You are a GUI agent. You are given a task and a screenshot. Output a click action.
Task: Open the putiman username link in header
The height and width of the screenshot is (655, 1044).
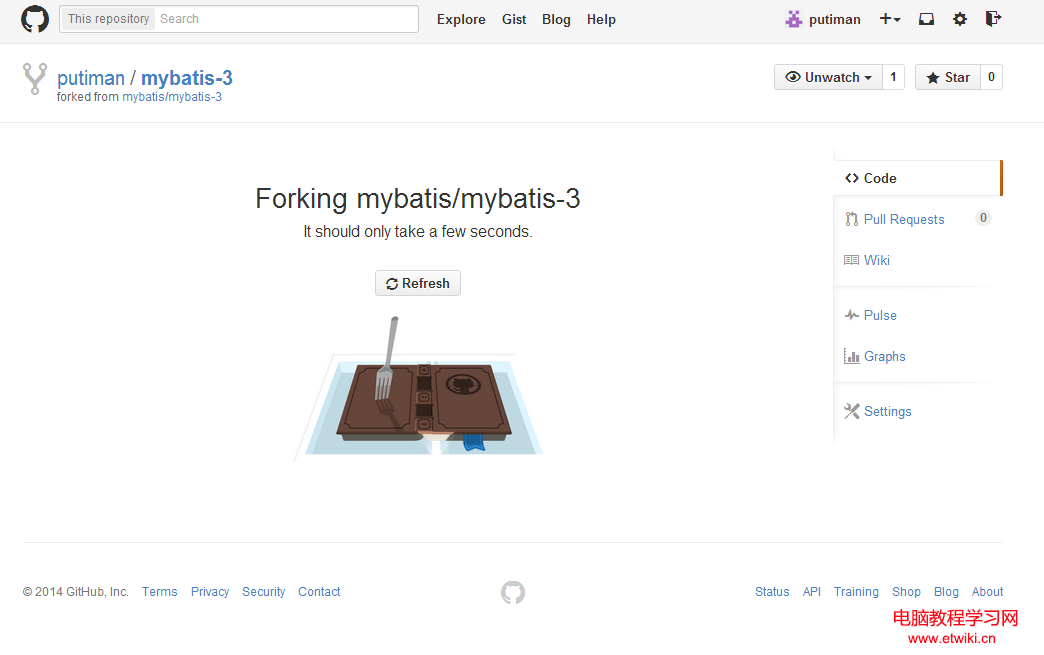pyautogui.click(x=835, y=19)
